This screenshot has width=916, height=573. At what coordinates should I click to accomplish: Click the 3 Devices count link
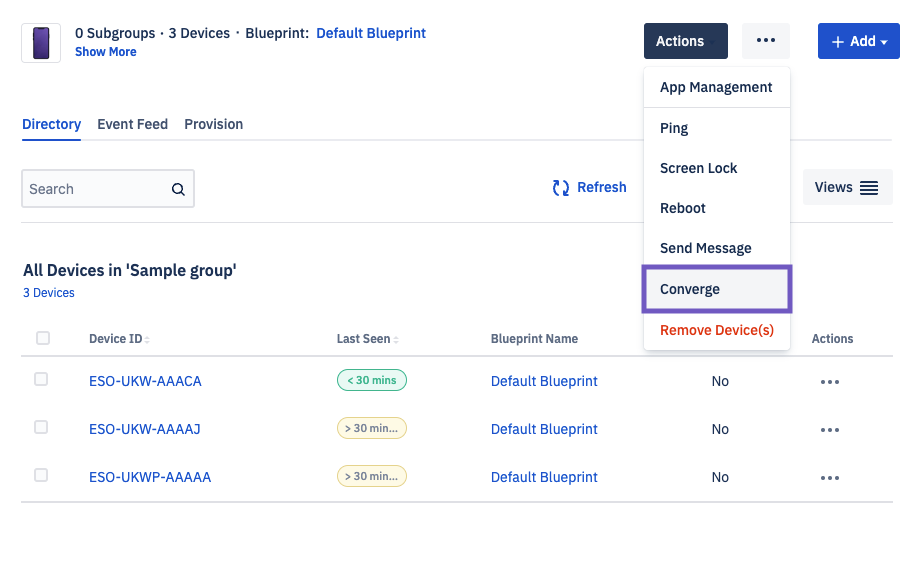point(48,293)
